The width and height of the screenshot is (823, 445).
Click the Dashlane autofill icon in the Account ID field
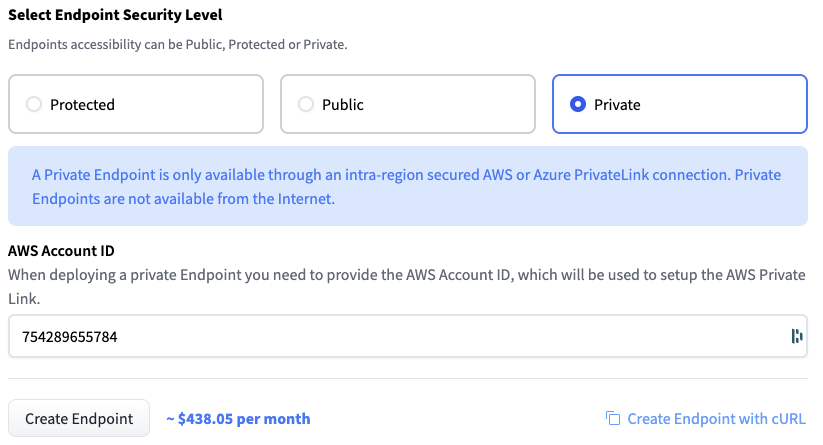(797, 336)
